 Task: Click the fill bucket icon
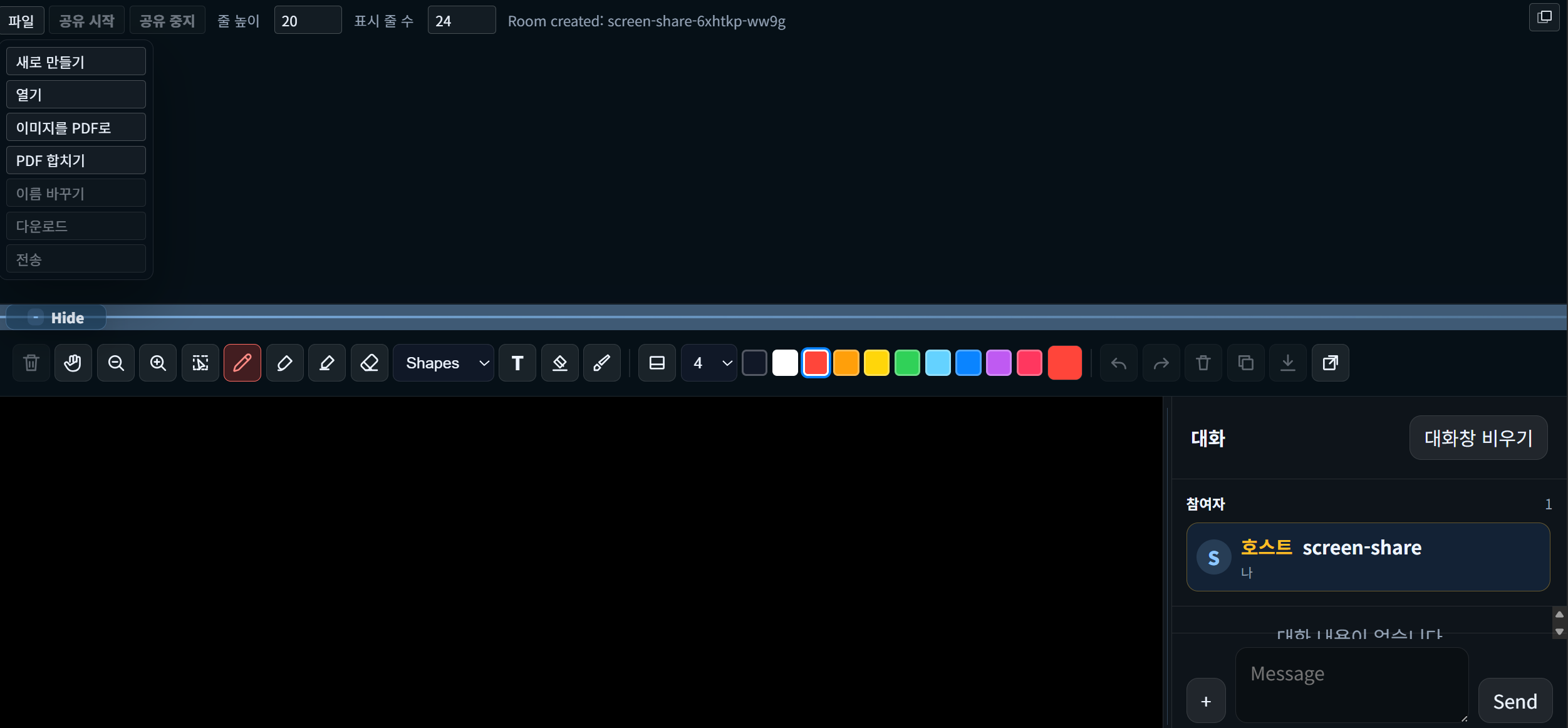[x=559, y=363]
